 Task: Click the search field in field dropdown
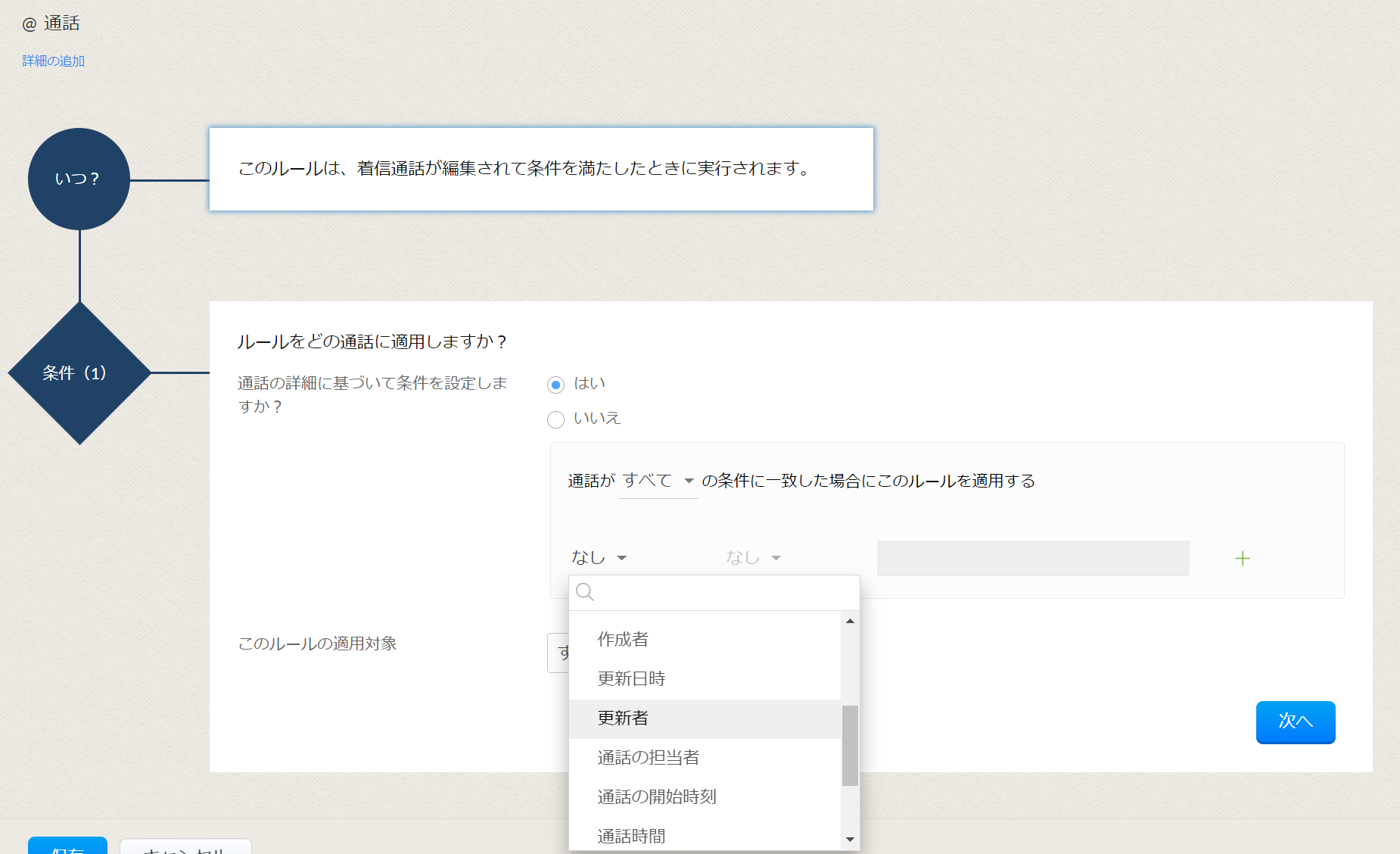click(x=723, y=592)
